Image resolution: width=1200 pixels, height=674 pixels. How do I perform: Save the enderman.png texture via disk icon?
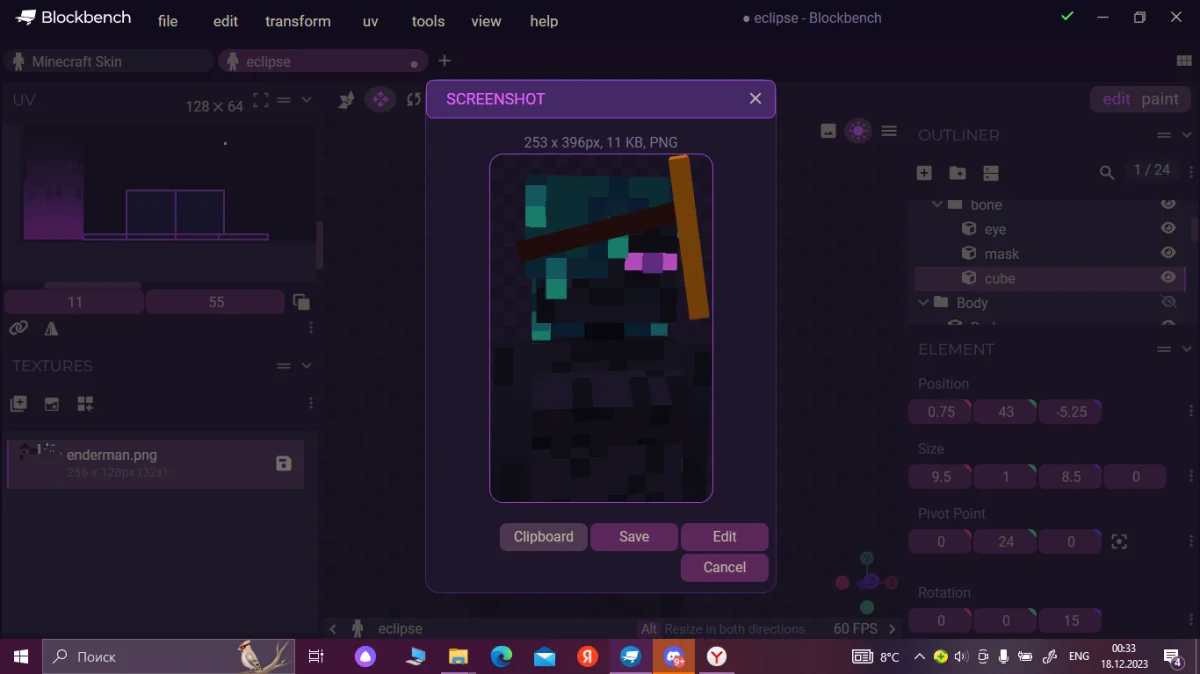click(x=284, y=463)
